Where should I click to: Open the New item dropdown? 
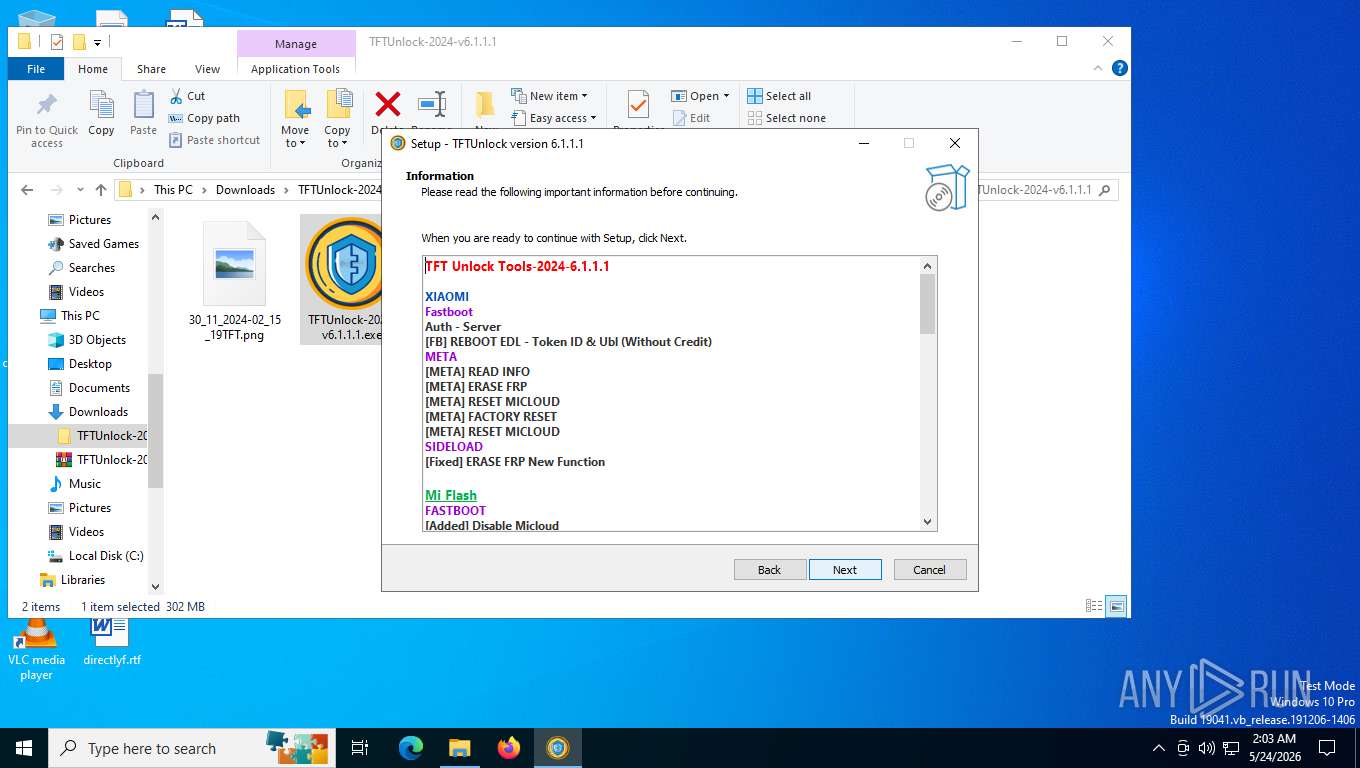point(549,96)
